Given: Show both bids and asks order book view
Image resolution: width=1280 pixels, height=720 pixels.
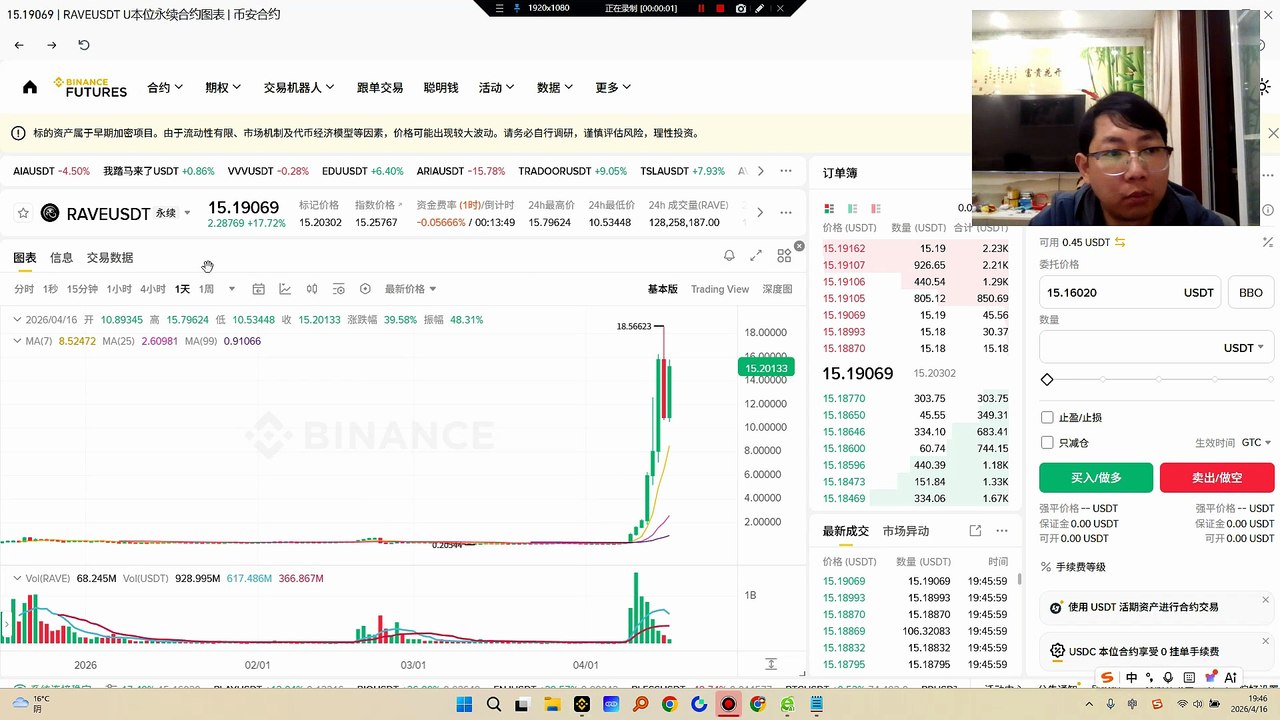Looking at the screenshot, I should tap(829, 209).
